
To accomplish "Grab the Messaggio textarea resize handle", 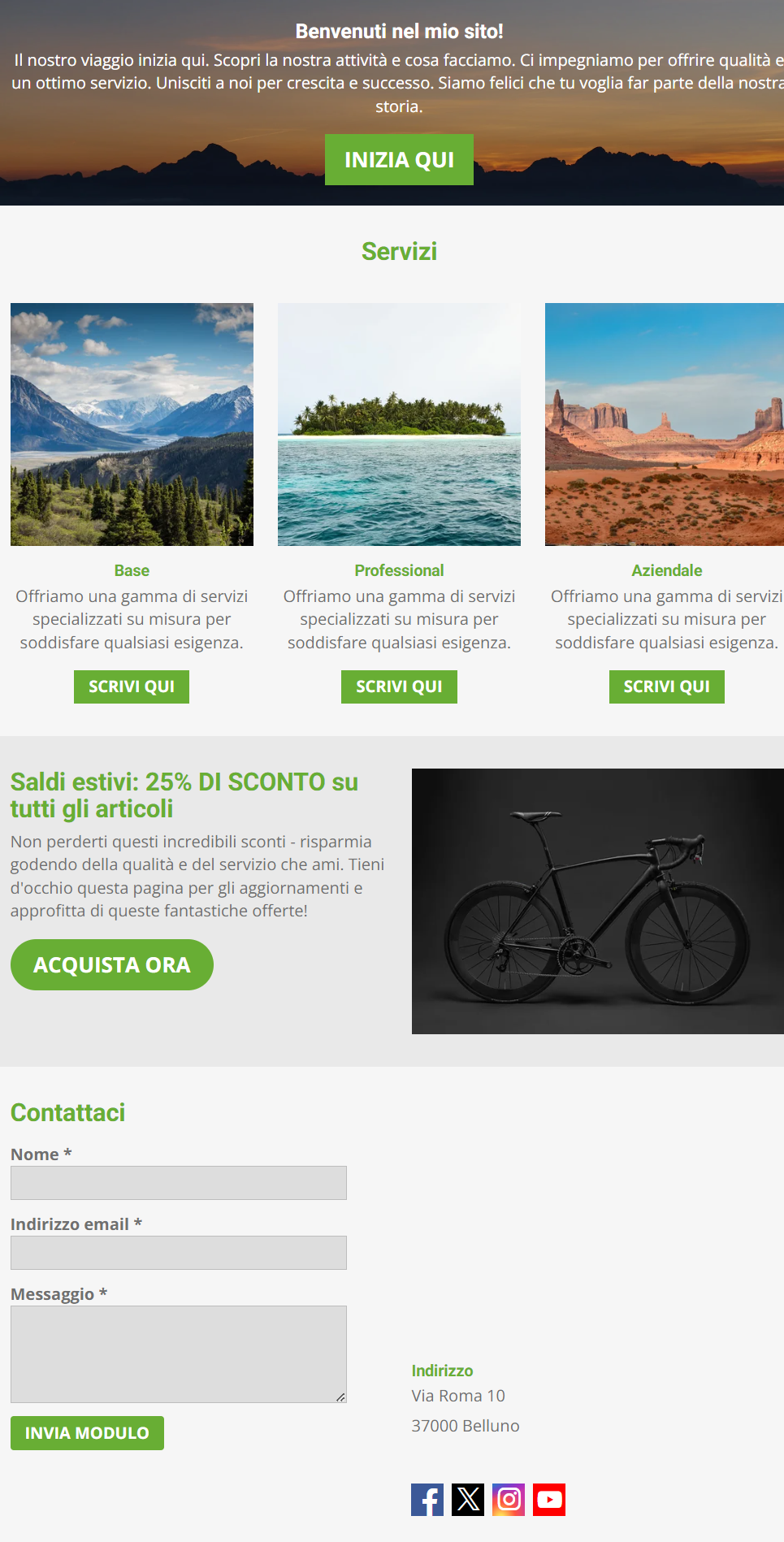I will [x=340, y=1397].
